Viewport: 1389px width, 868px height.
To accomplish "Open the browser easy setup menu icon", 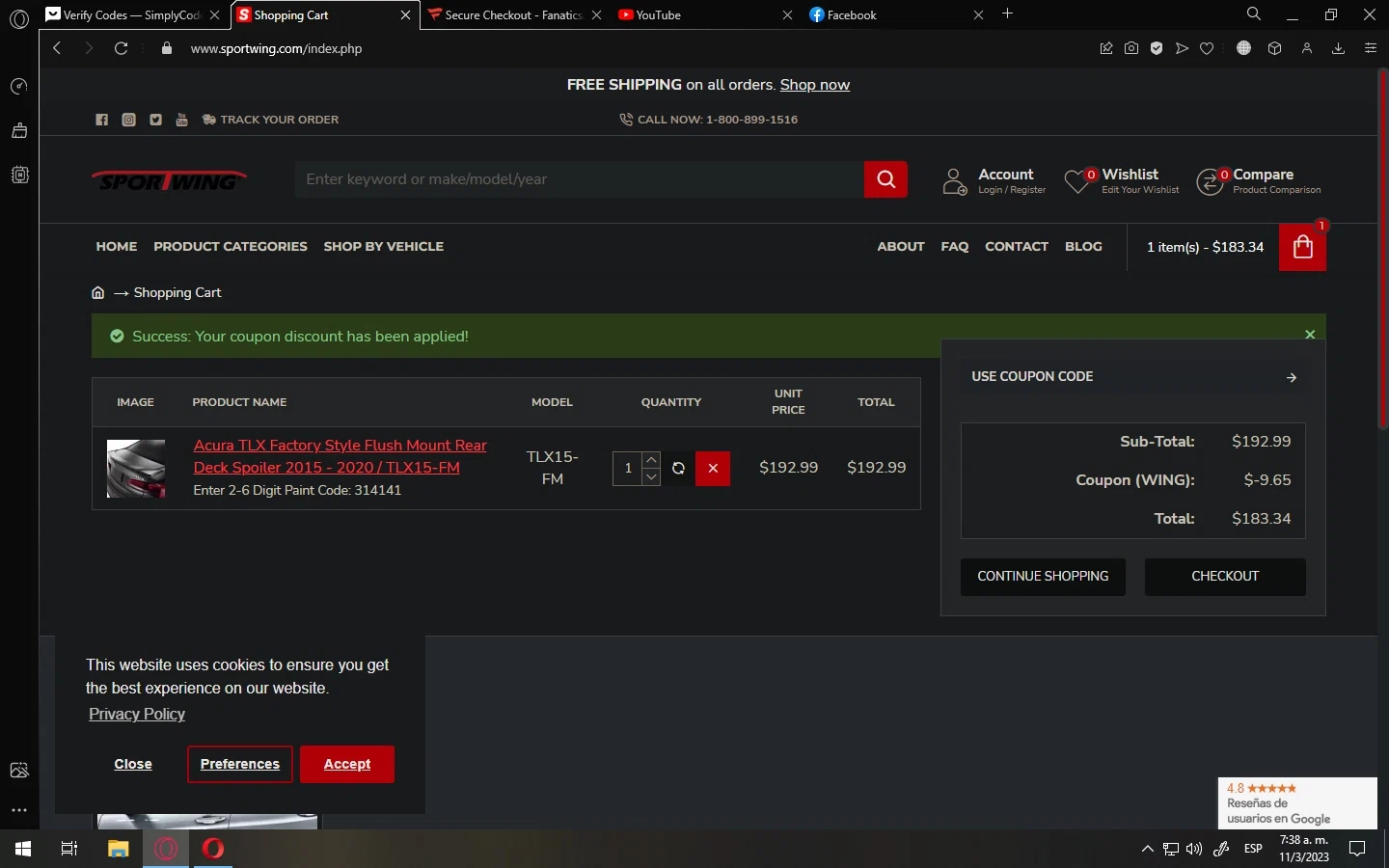I will click(1371, 48).
